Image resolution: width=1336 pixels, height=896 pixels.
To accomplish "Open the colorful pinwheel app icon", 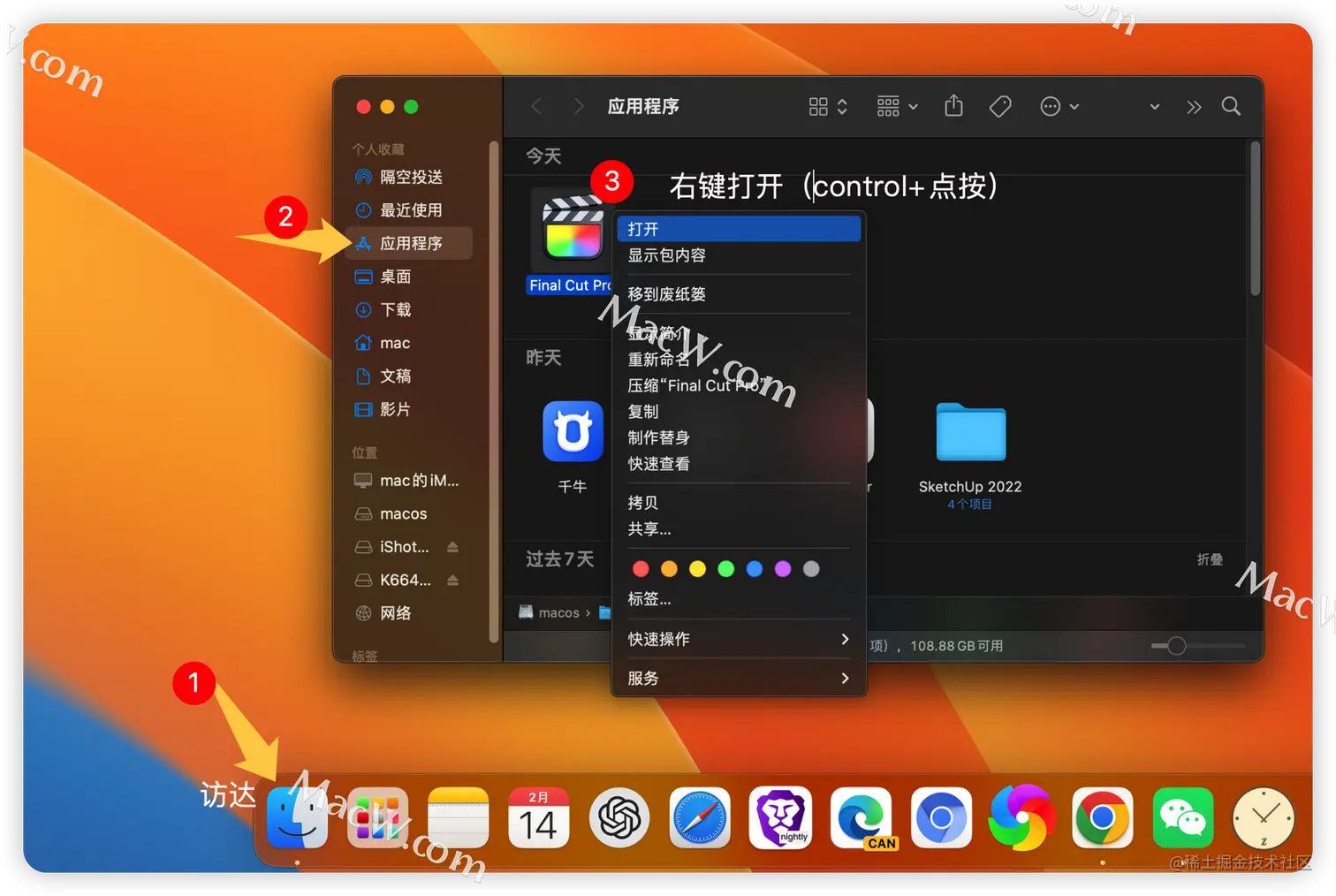I will [x=1021, y=818].
